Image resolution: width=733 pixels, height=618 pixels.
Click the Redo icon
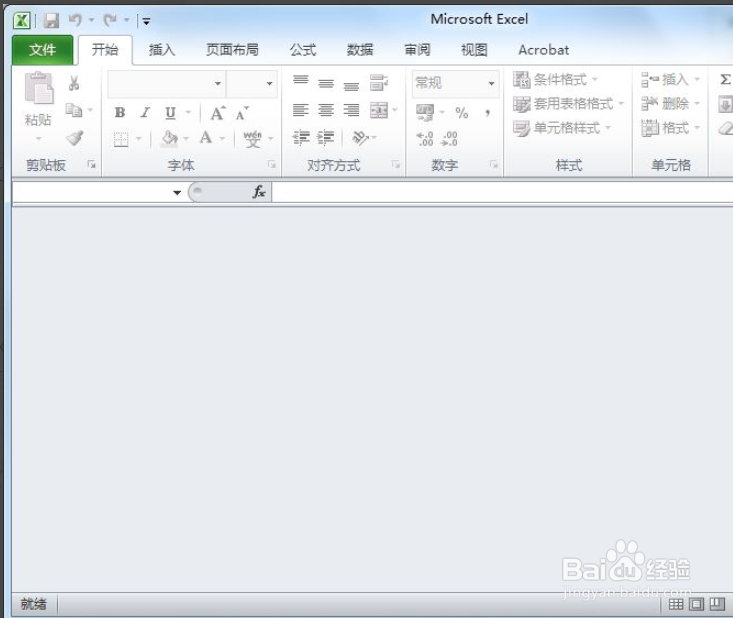(110, 20)
